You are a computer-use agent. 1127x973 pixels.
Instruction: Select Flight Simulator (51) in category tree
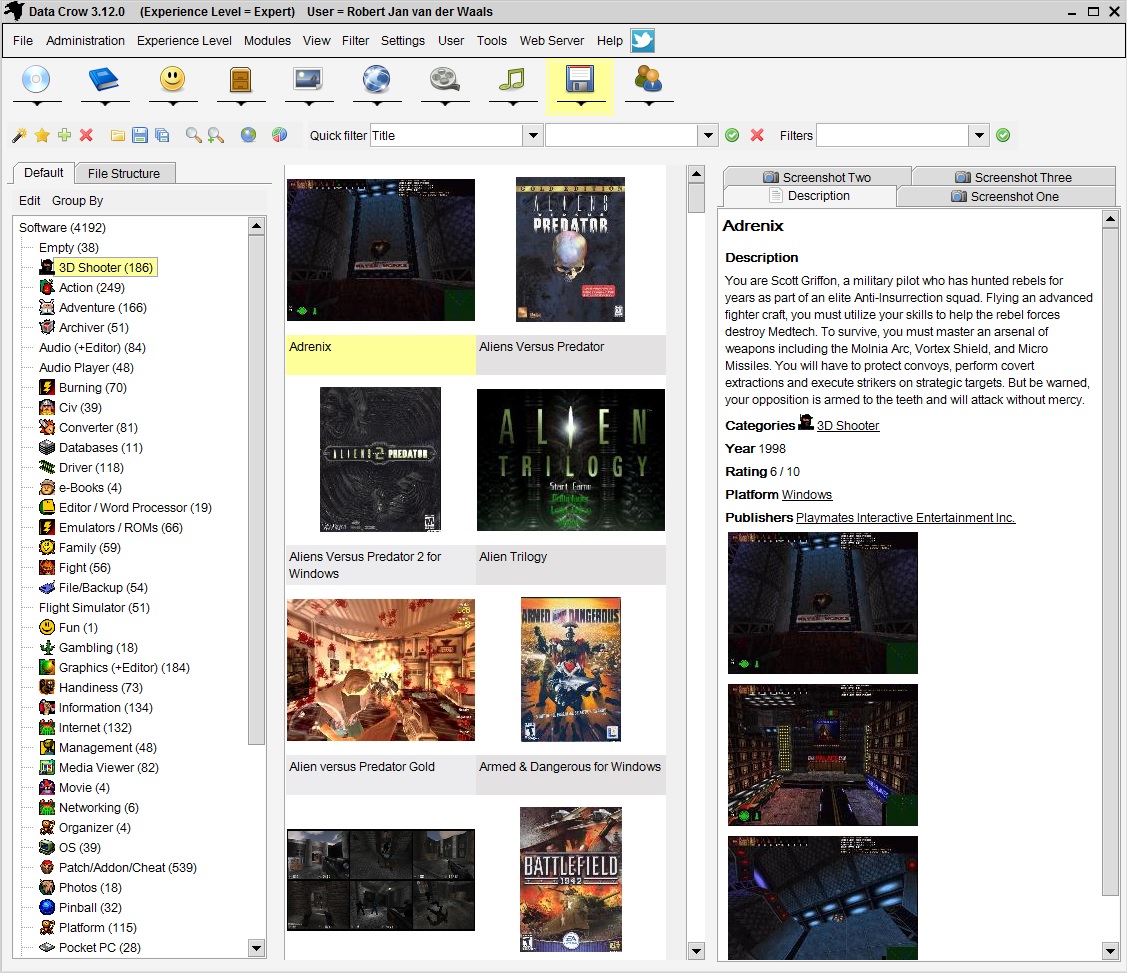[x=94, y=607]
